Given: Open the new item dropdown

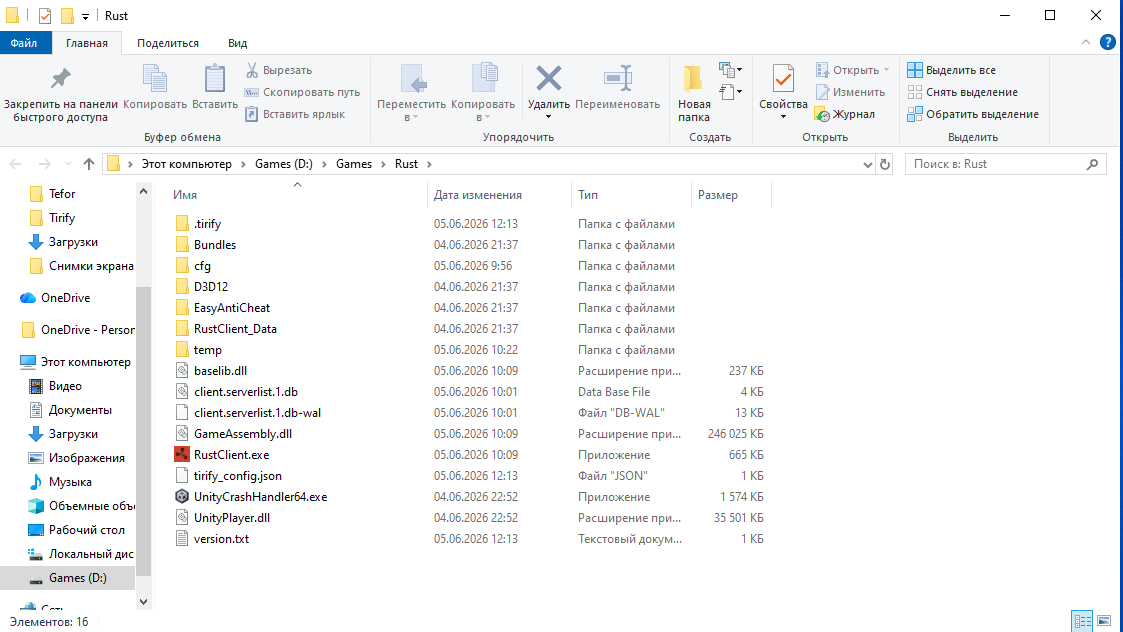Looking at the screenshot, I should (x=731, y=70).
